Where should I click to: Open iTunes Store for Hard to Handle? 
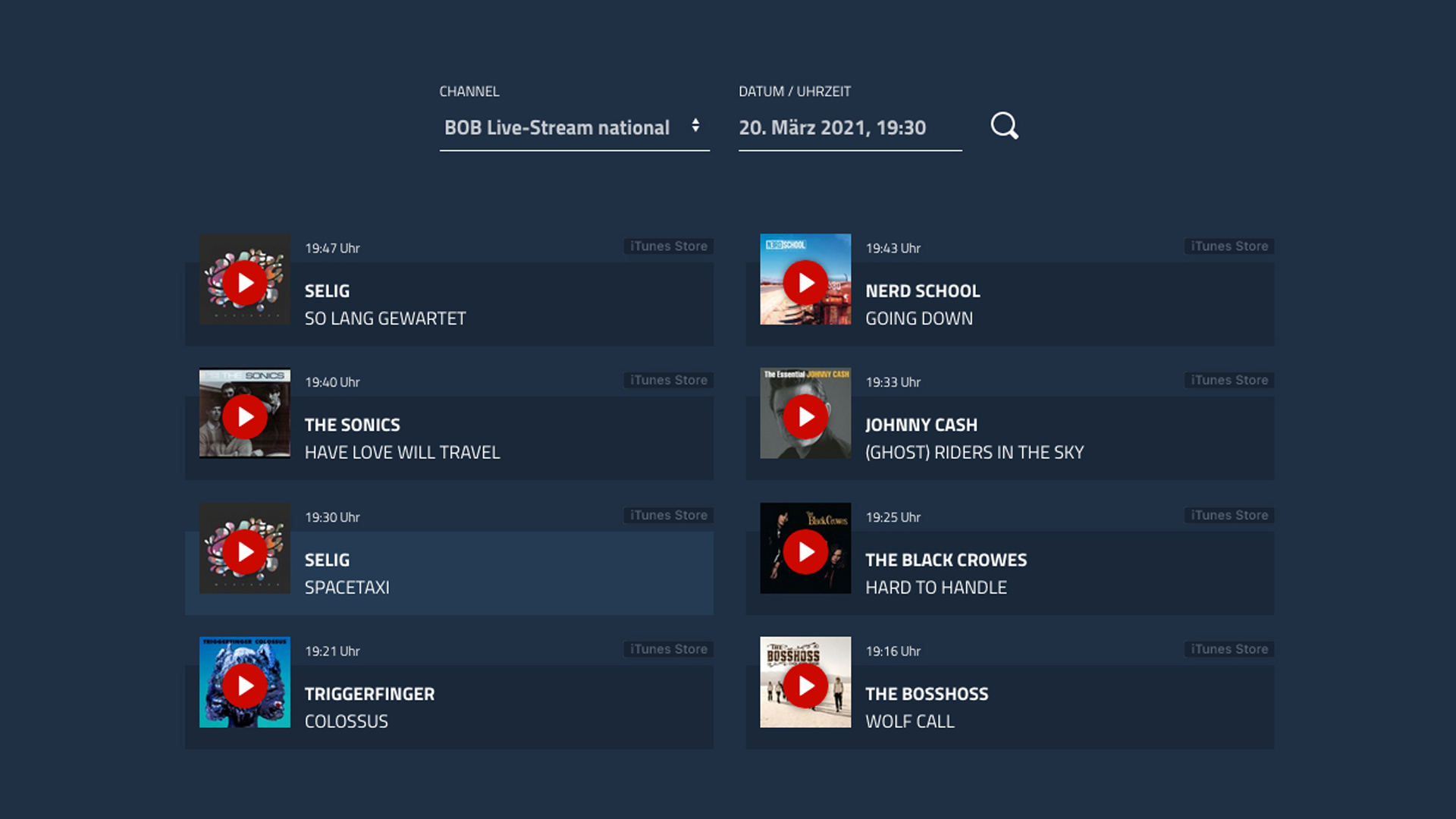[1229, 515]
